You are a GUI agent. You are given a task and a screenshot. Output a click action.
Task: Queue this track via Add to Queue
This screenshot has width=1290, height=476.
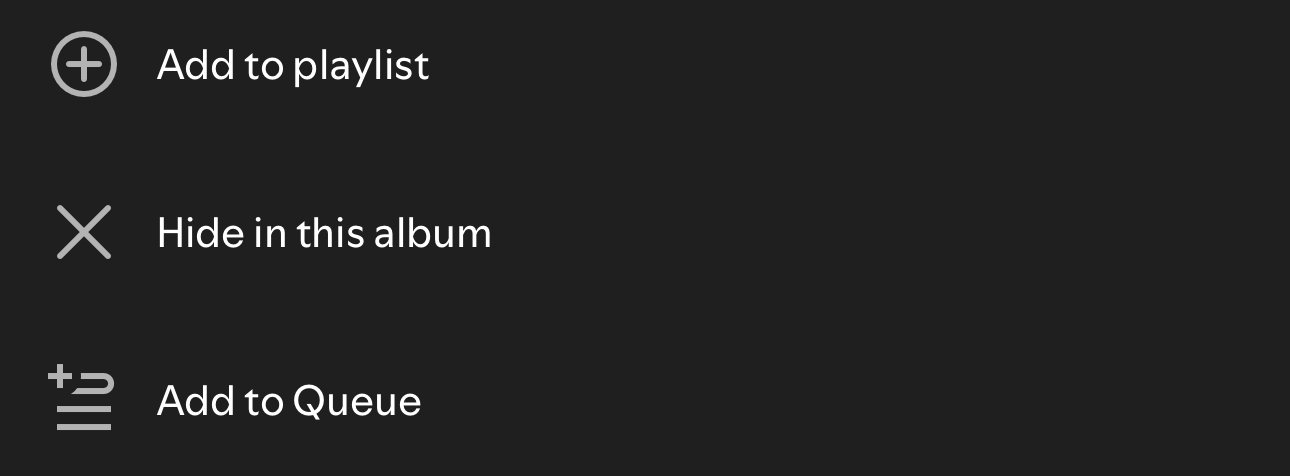click(x=289, y=402)
